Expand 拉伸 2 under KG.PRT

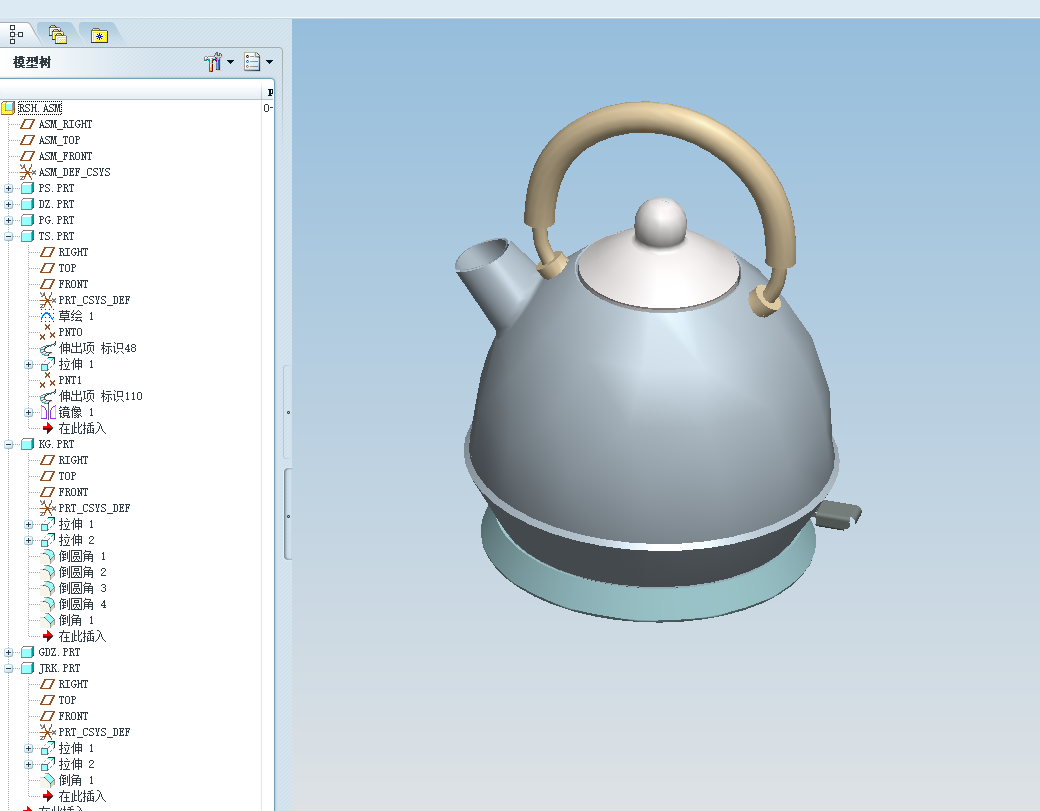point(29,540)
